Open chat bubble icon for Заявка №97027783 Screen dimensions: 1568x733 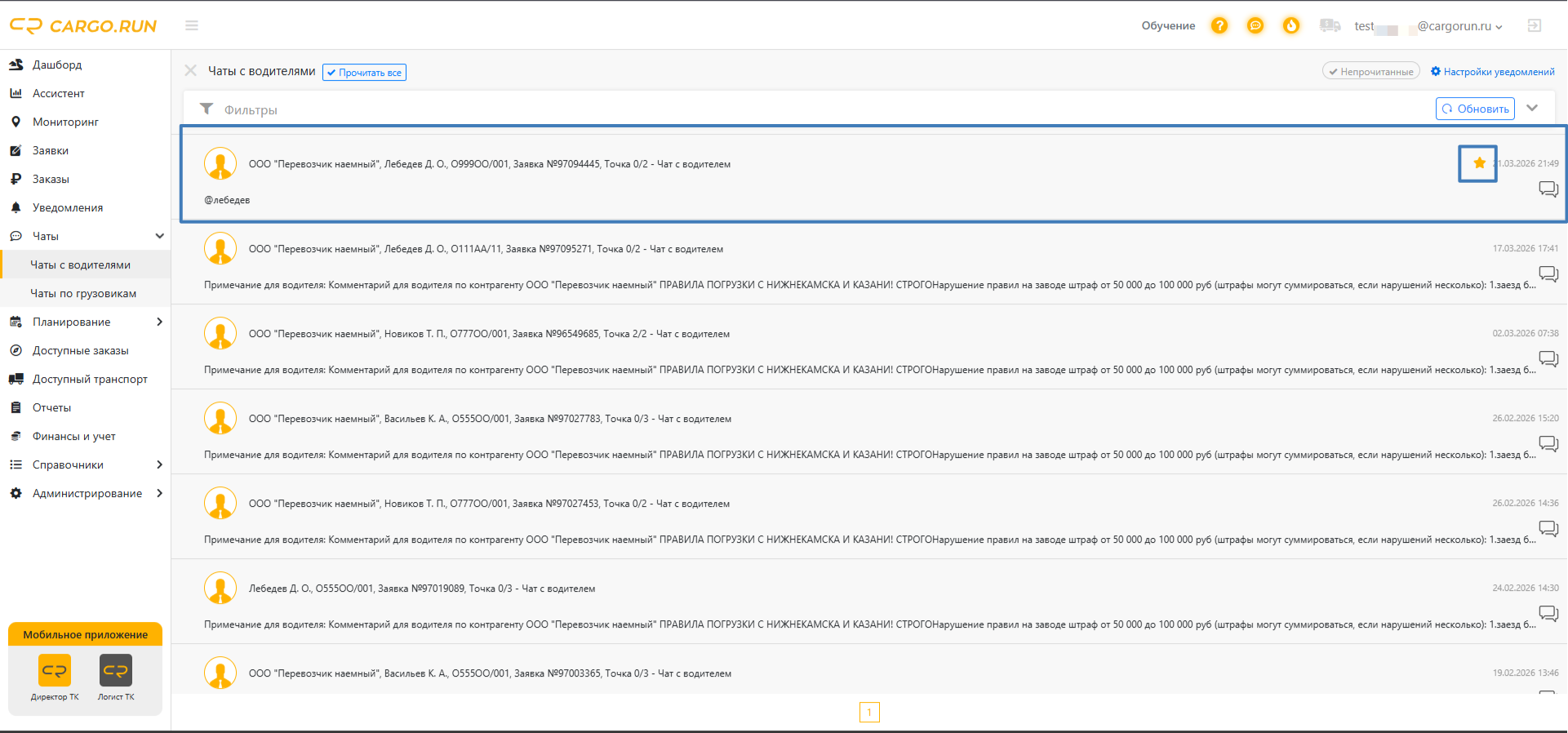tap(1548, 444)
